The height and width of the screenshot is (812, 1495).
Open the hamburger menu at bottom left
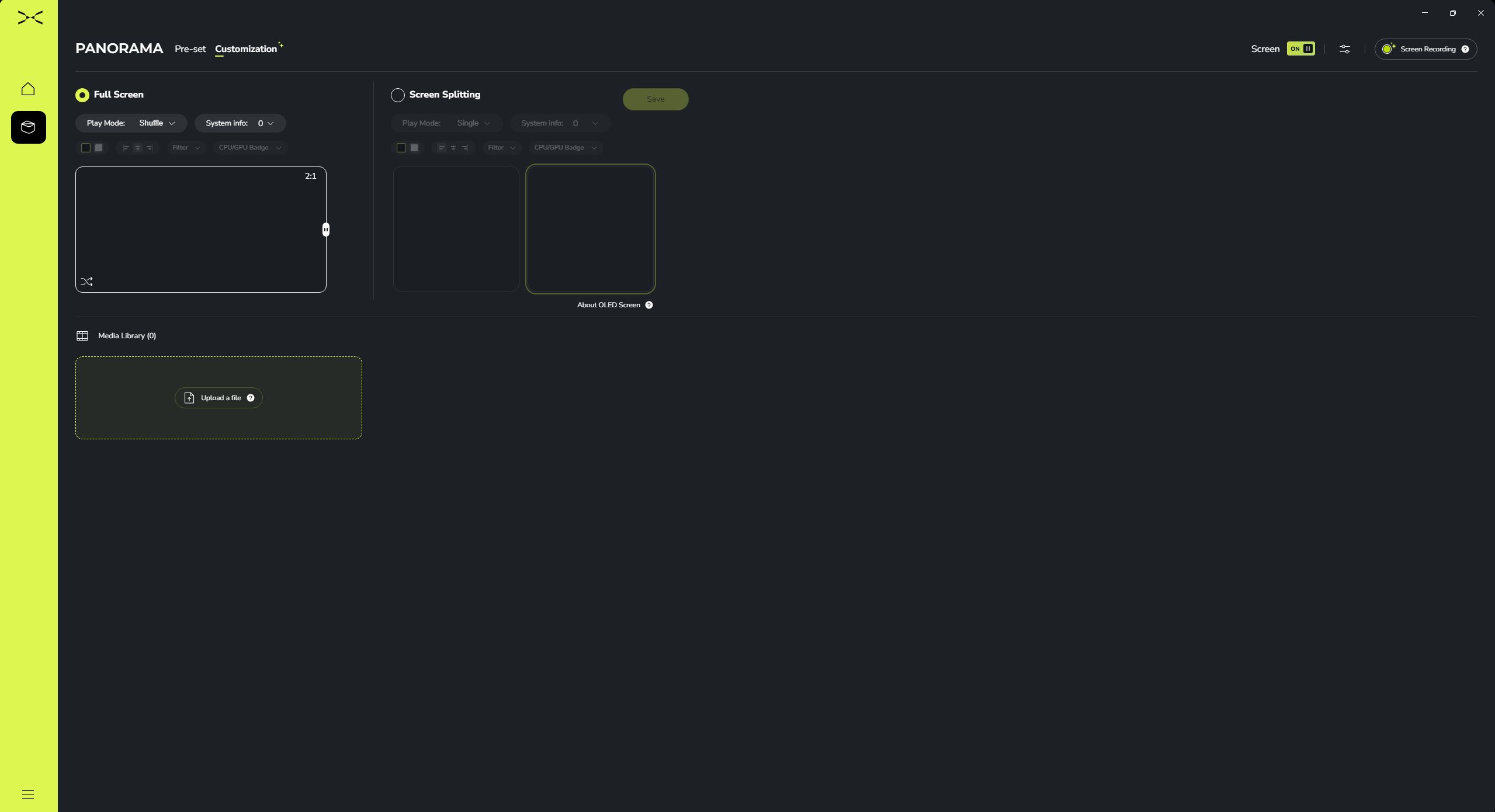[28, 794]
